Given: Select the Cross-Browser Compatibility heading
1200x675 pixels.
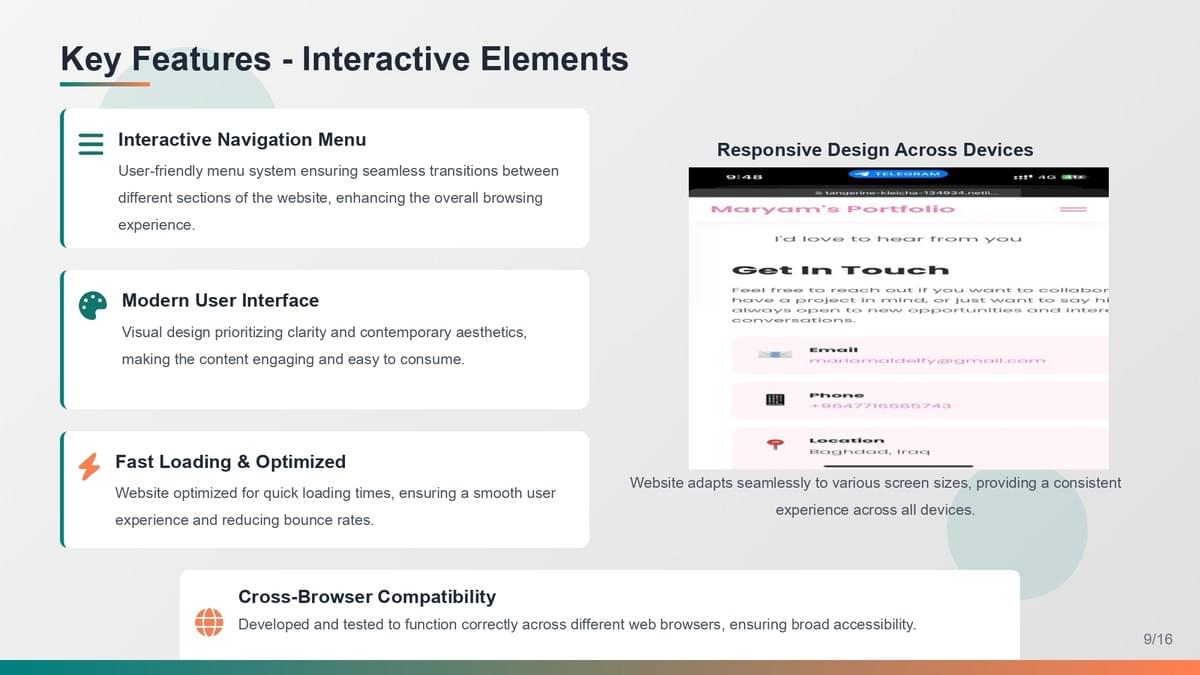Looking at the screenshot, I should [367, 597].
